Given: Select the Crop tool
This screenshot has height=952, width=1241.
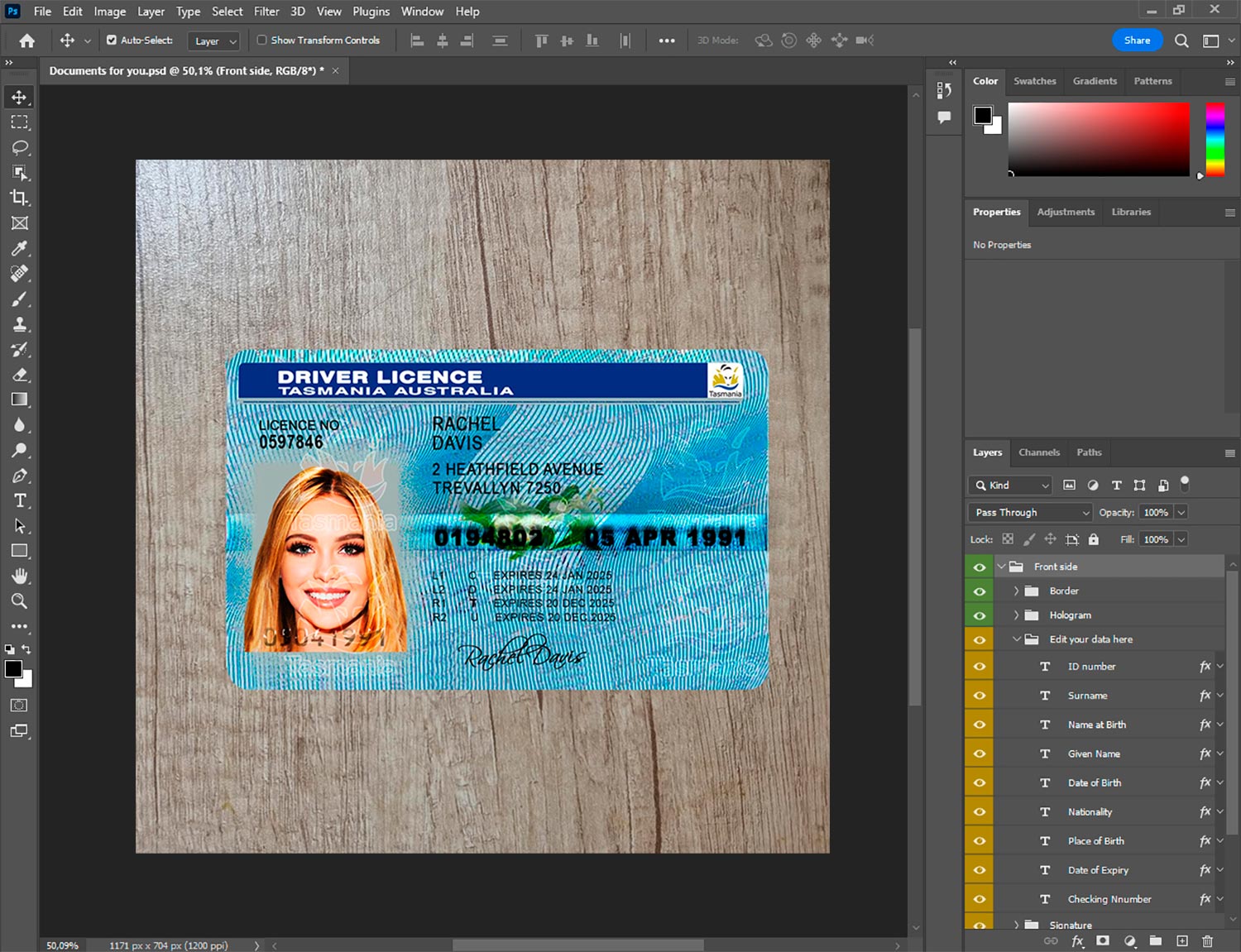Looking at the screenshot, I should coord(20,198).
